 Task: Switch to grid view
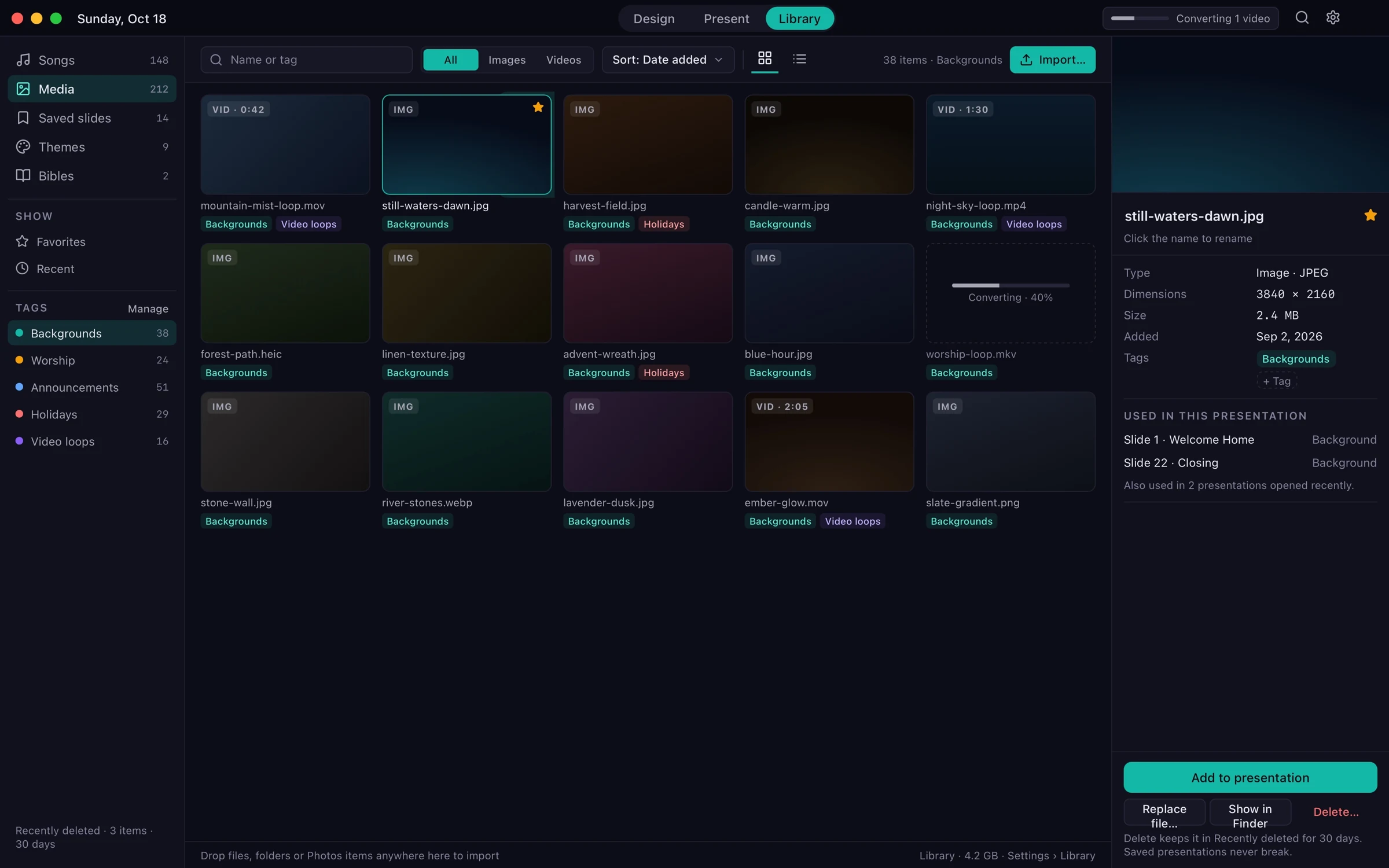coord(765,58)
